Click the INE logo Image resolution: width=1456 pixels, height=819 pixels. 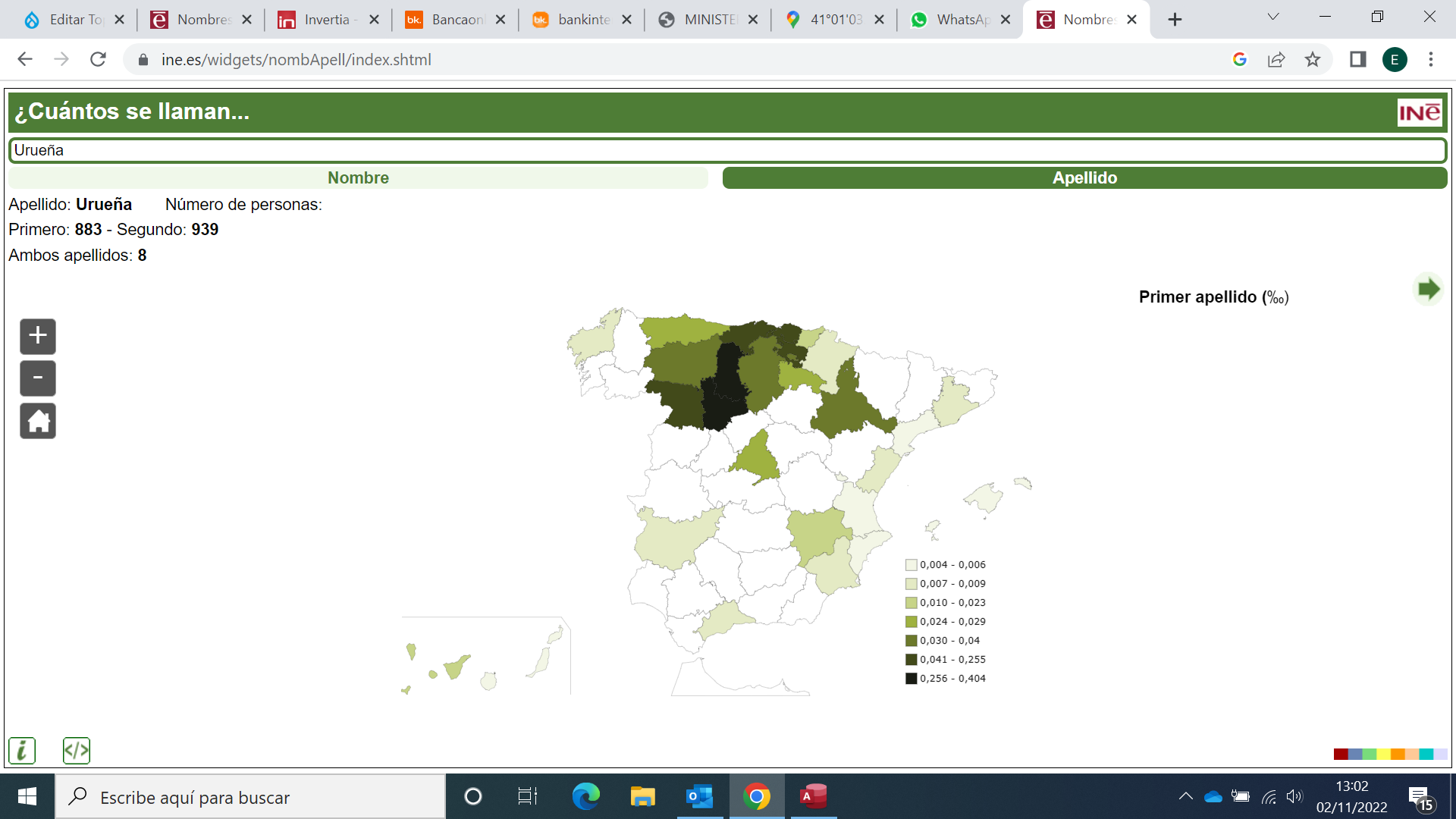pos(1419,113)
